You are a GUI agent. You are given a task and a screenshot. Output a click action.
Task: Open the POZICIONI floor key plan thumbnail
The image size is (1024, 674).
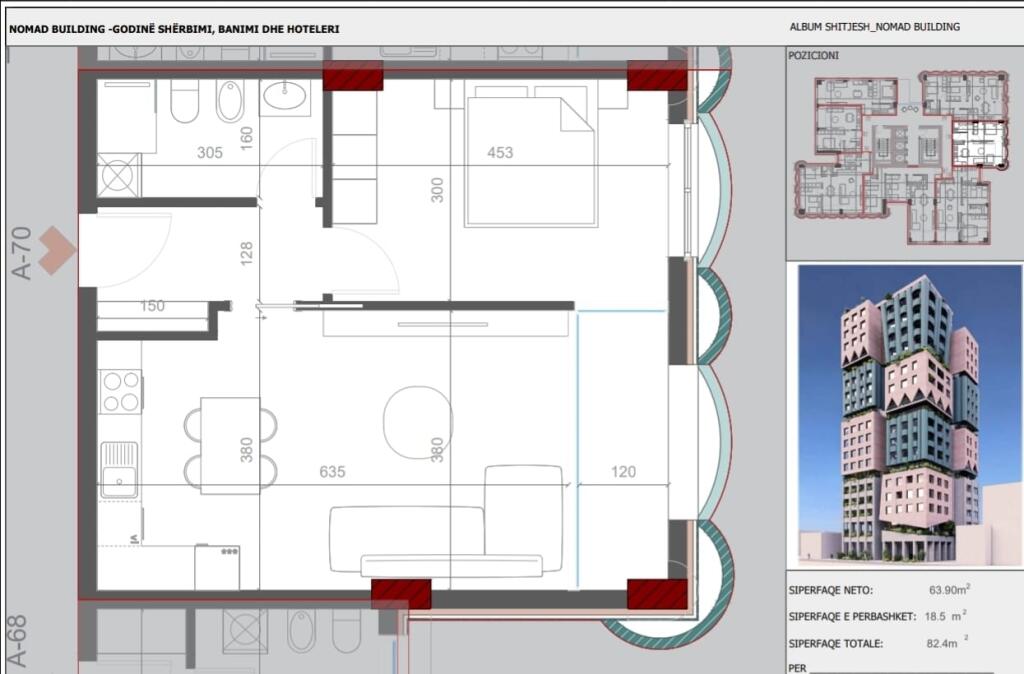902,158
